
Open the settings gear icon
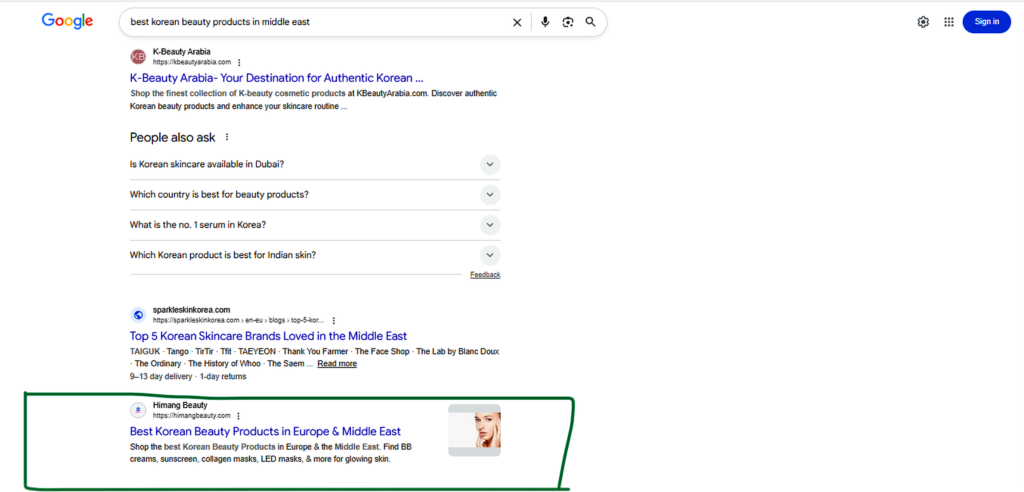click(x=923, y=22)
